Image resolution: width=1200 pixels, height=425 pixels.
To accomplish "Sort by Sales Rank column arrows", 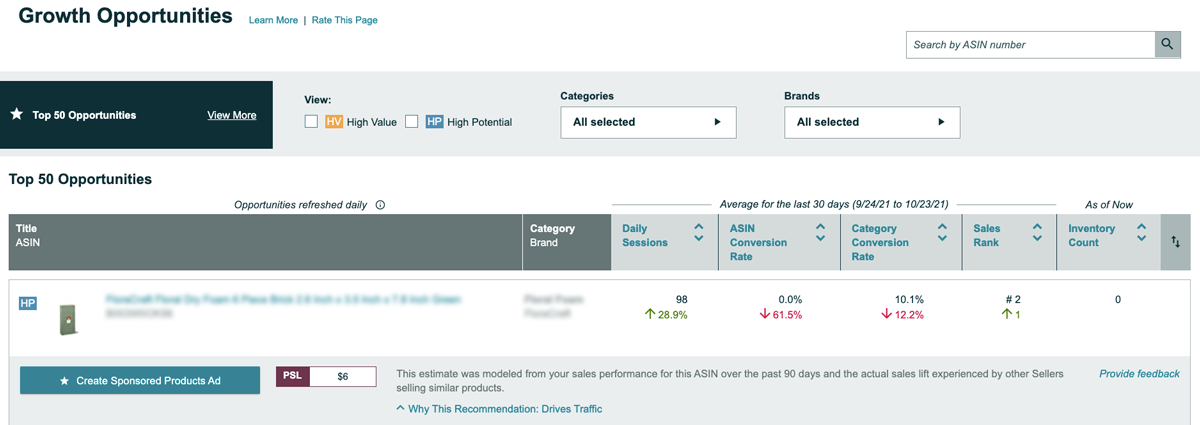I will point(1037,234).
